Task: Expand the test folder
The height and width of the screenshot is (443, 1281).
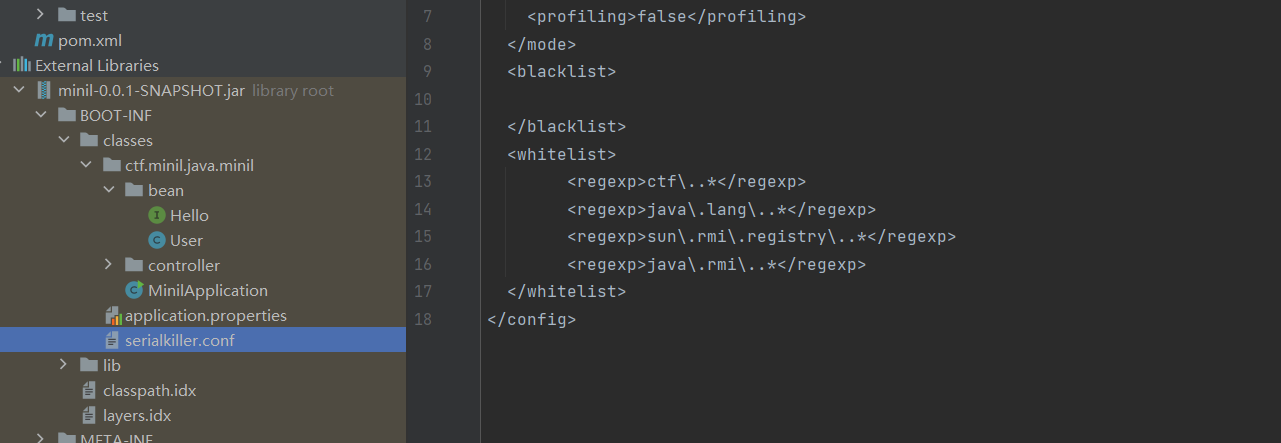Action: 40,16
